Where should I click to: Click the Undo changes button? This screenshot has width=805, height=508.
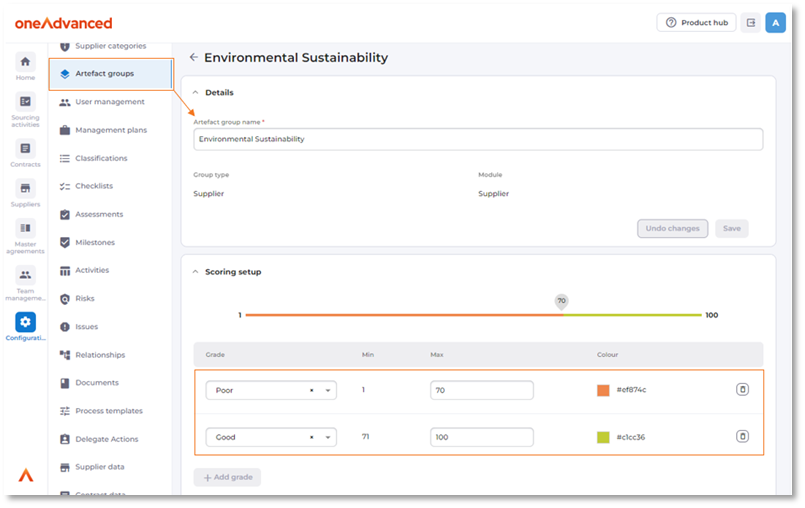(x=672, y=229)
